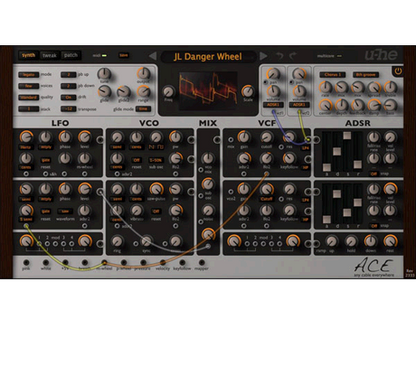Open the stack value selector
The height and width of the screenshot is (376, 416).
tap(29, 109)
